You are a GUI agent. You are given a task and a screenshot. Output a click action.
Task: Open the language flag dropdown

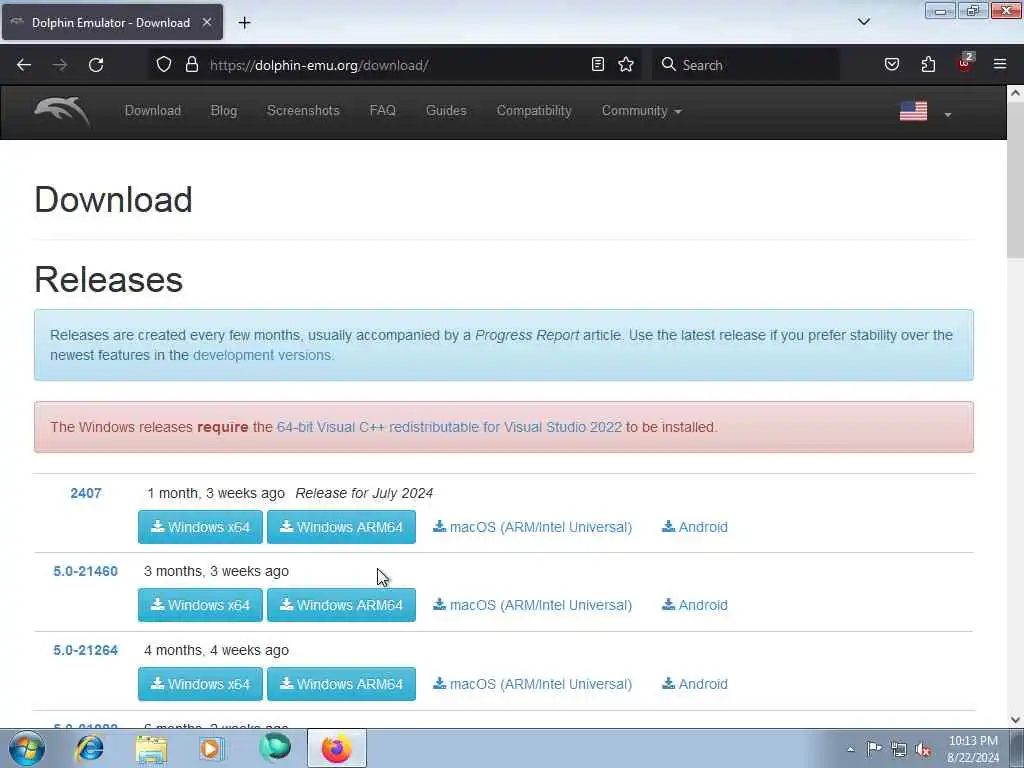click(x=925, y=112)
